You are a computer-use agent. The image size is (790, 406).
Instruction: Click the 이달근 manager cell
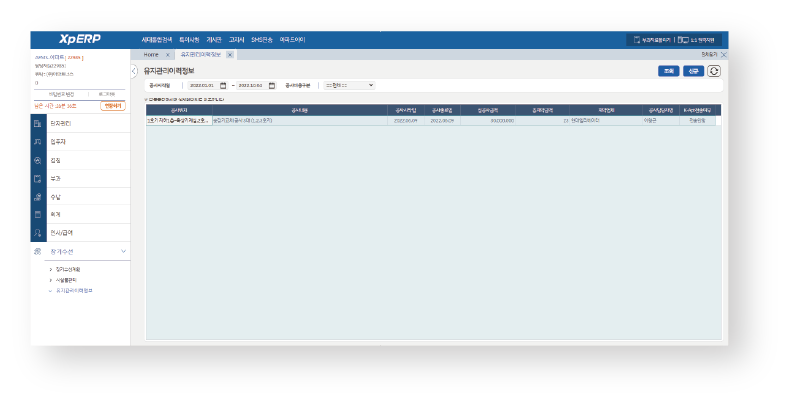[661, 121]
